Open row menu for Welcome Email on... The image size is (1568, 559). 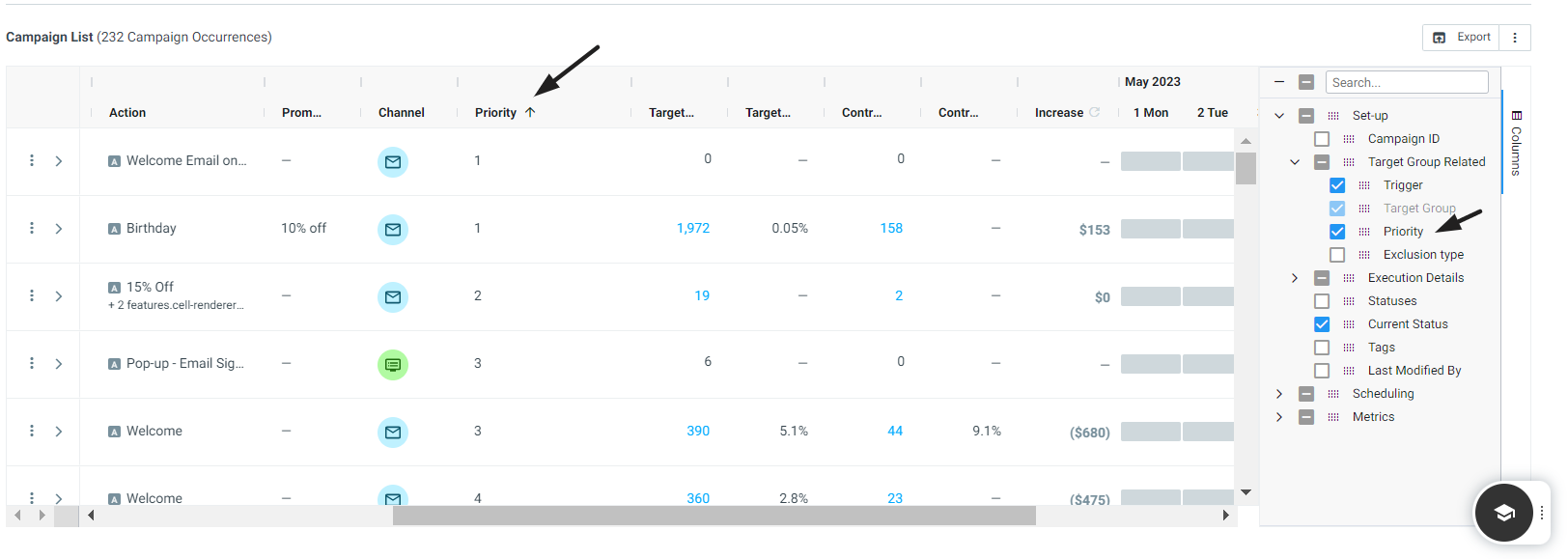click(x=32, y=160)
